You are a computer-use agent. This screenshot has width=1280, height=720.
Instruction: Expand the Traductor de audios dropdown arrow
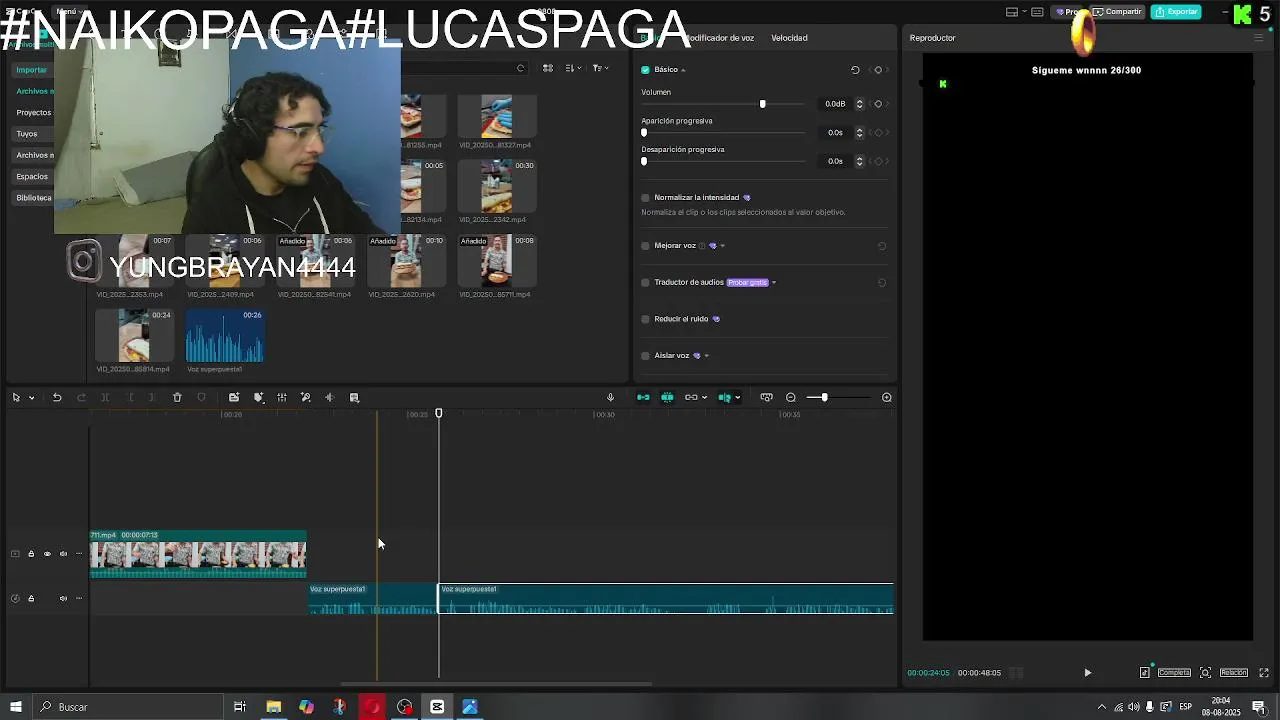[x=774, y=283]
